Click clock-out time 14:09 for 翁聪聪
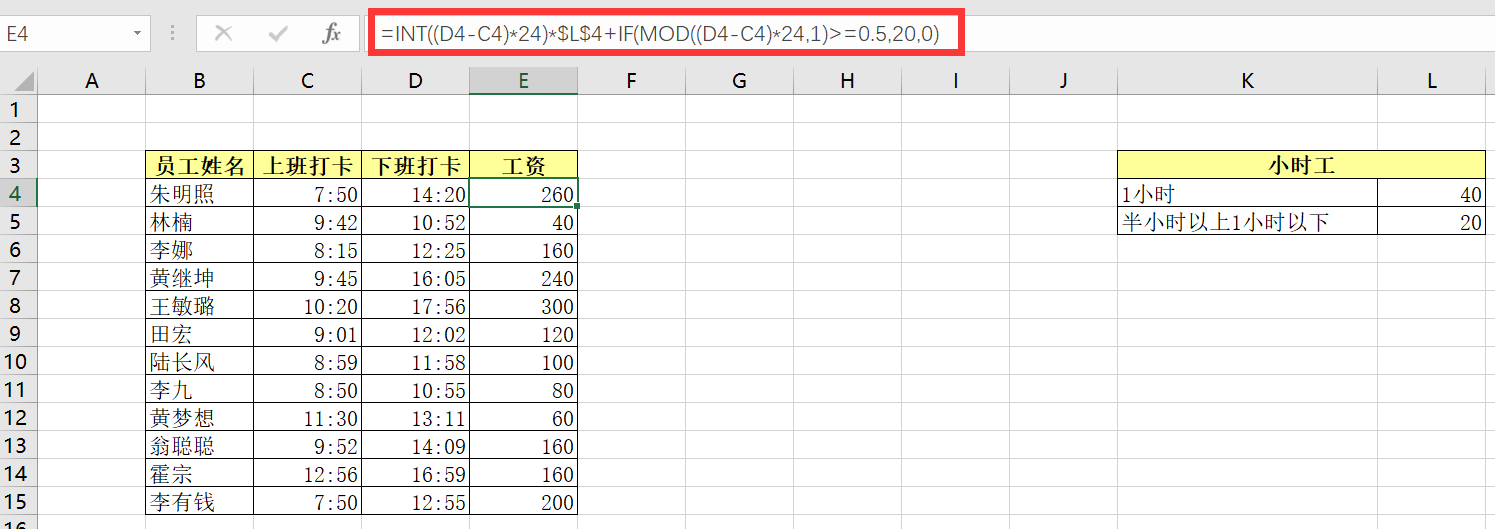The width and height of the screenshot is (1495, 529). pos(416,445)
